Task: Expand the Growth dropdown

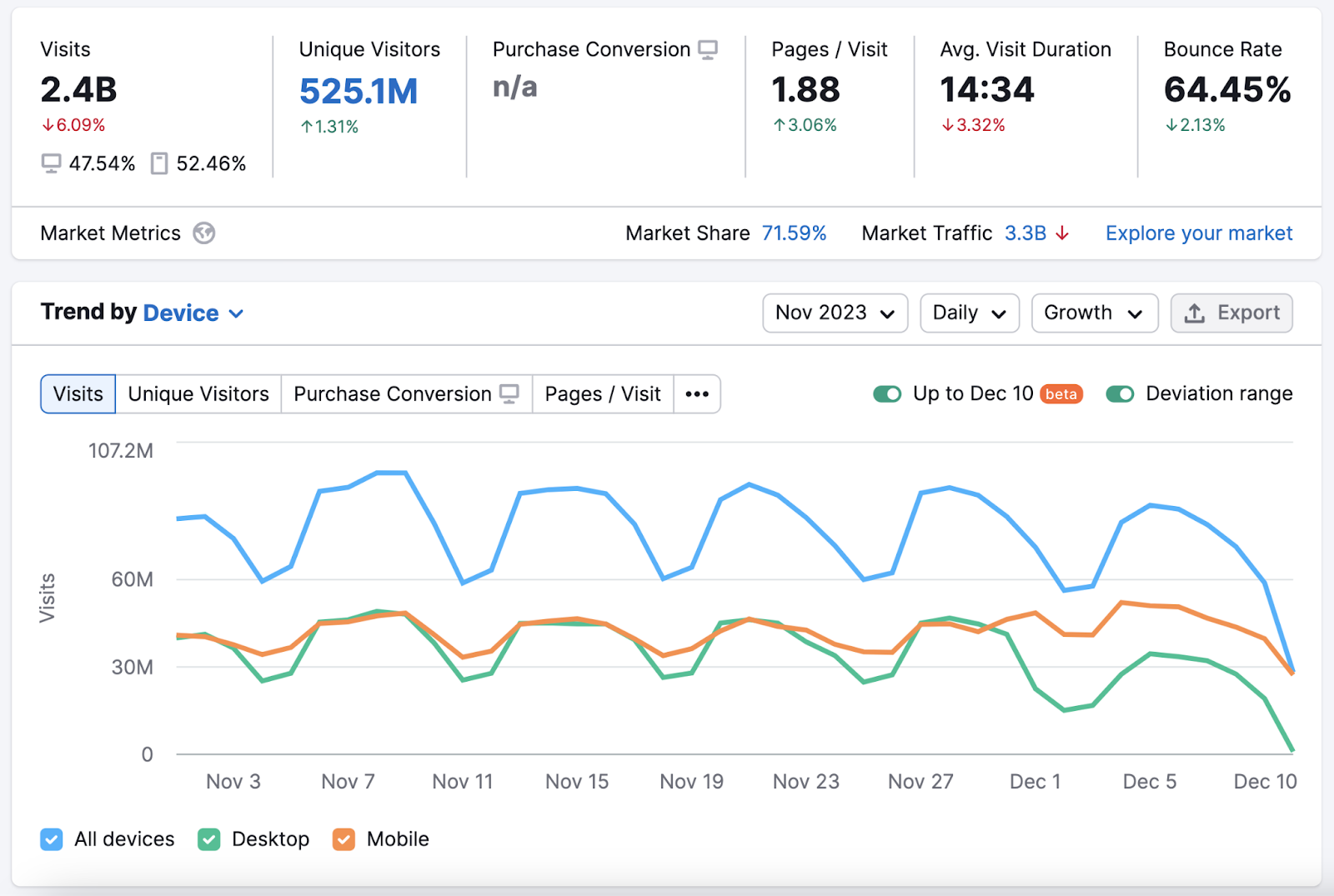Action: (x=1094, y=313)
